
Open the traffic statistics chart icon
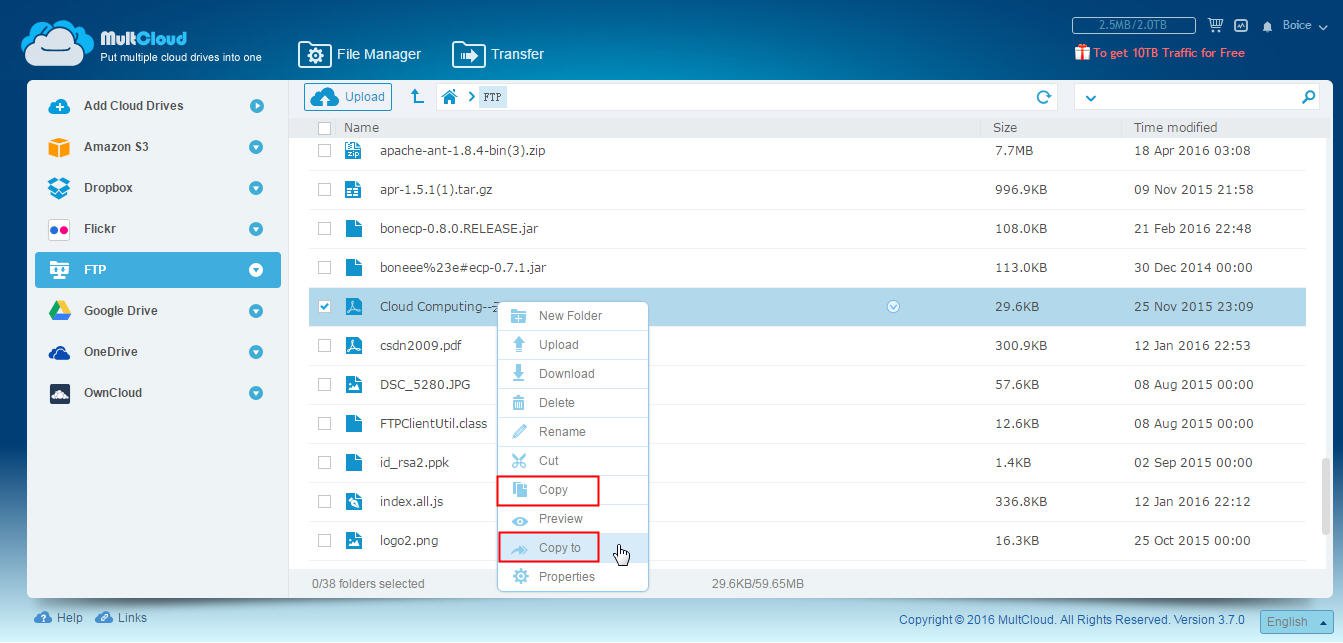[x=1241, y=25]
